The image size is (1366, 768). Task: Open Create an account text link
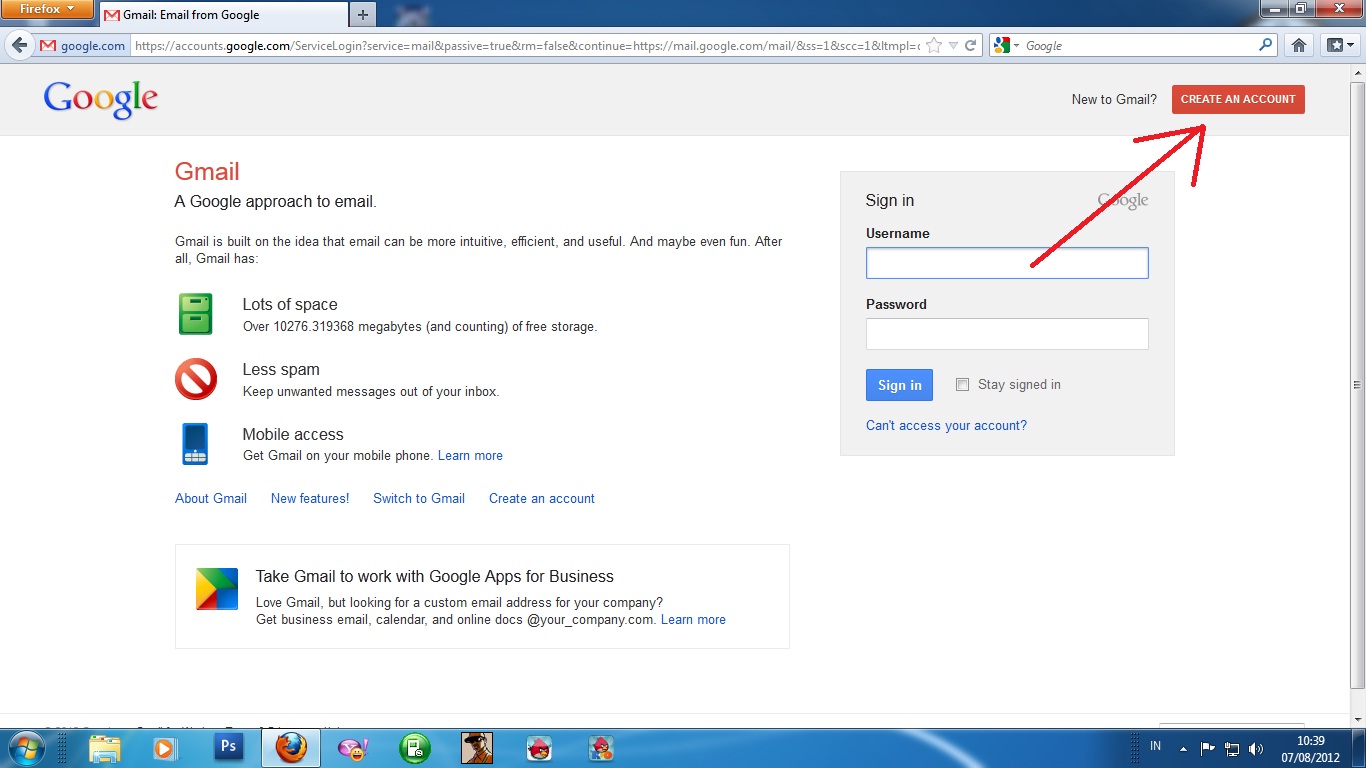pos(542,499)
